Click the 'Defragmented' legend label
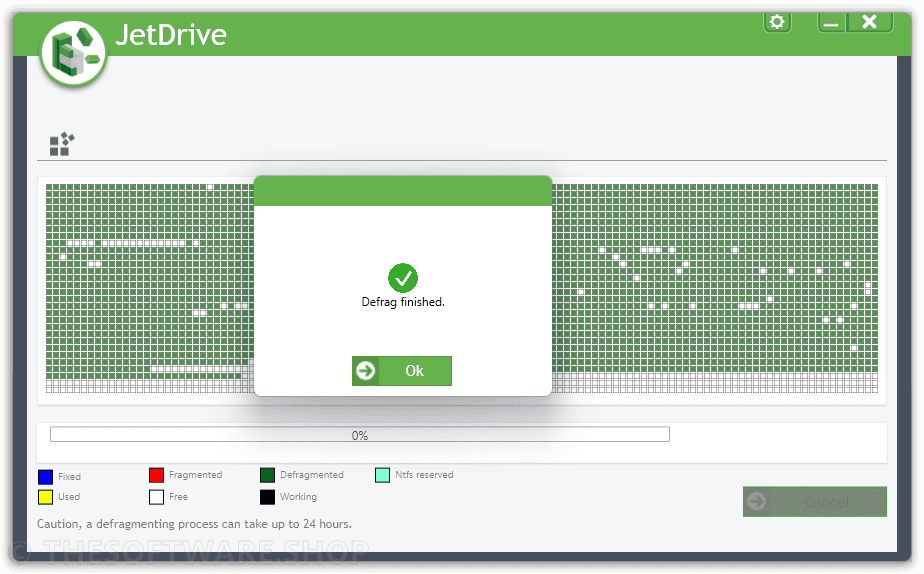The width and height of the screenshot is (924, 574). pos(312,474)
